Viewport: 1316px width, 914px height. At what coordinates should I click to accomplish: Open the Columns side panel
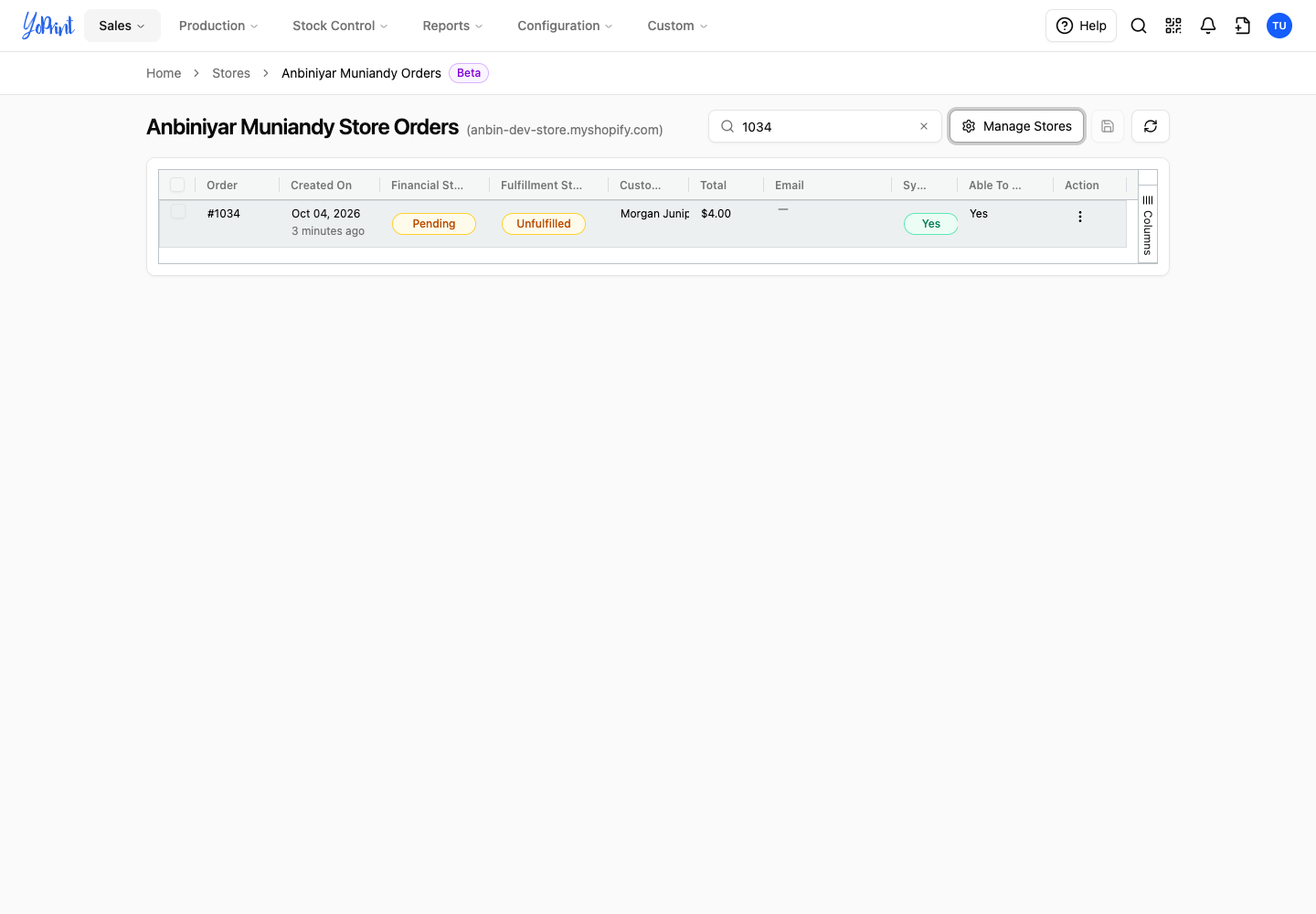tap(1148, 225)
